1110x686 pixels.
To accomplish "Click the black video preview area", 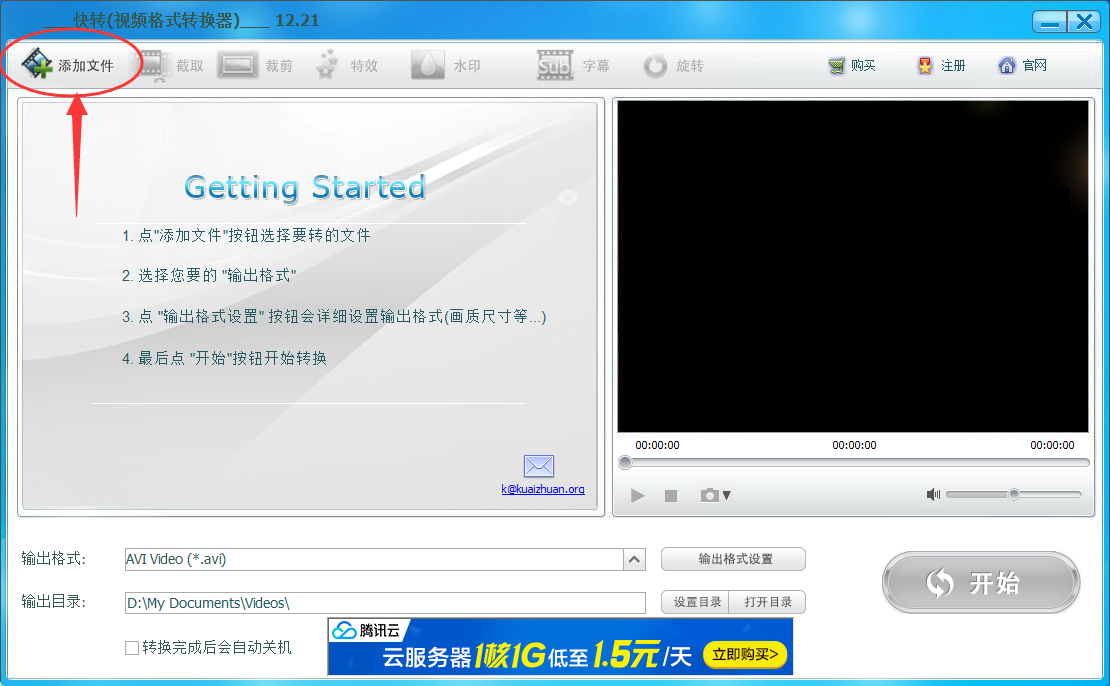I will (852, 266).
